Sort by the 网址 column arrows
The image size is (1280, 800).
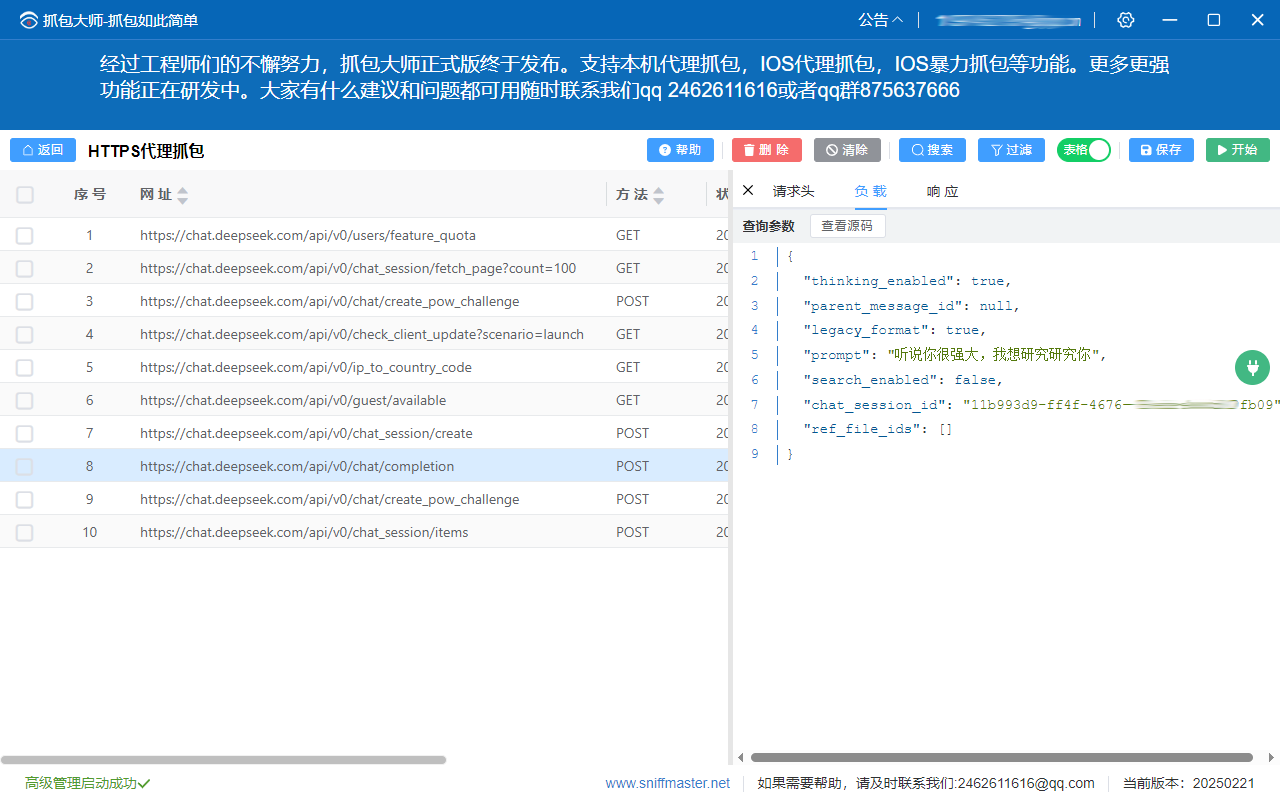pos(182,195)
